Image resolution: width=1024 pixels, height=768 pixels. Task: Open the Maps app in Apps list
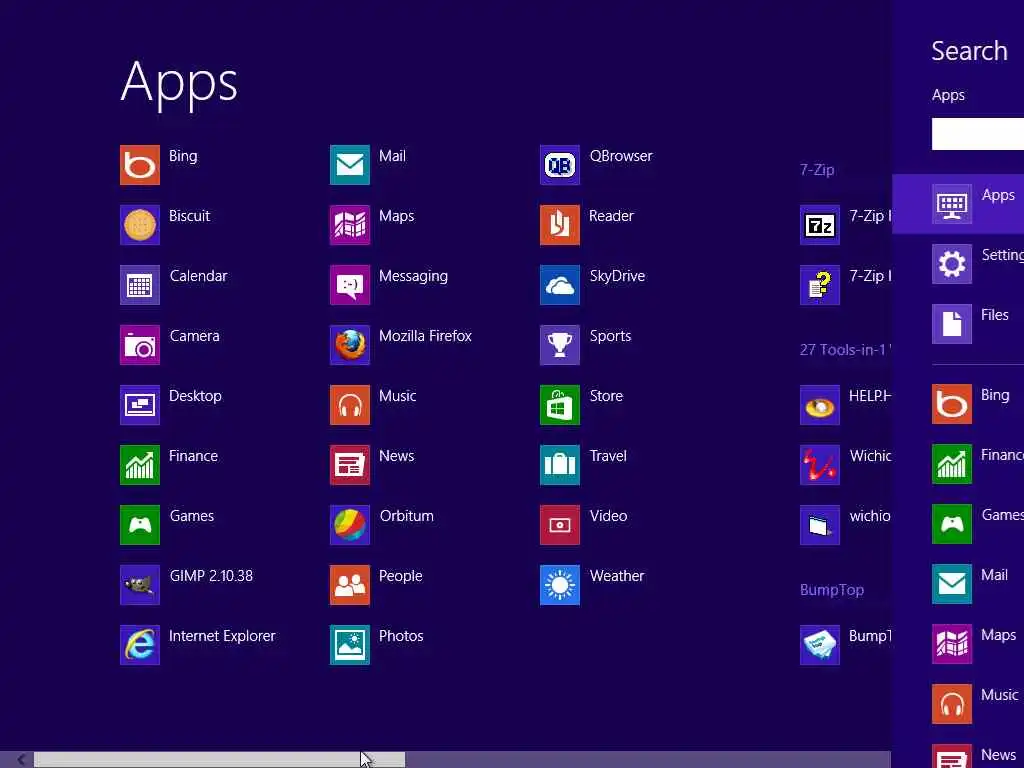click(350, 225)
